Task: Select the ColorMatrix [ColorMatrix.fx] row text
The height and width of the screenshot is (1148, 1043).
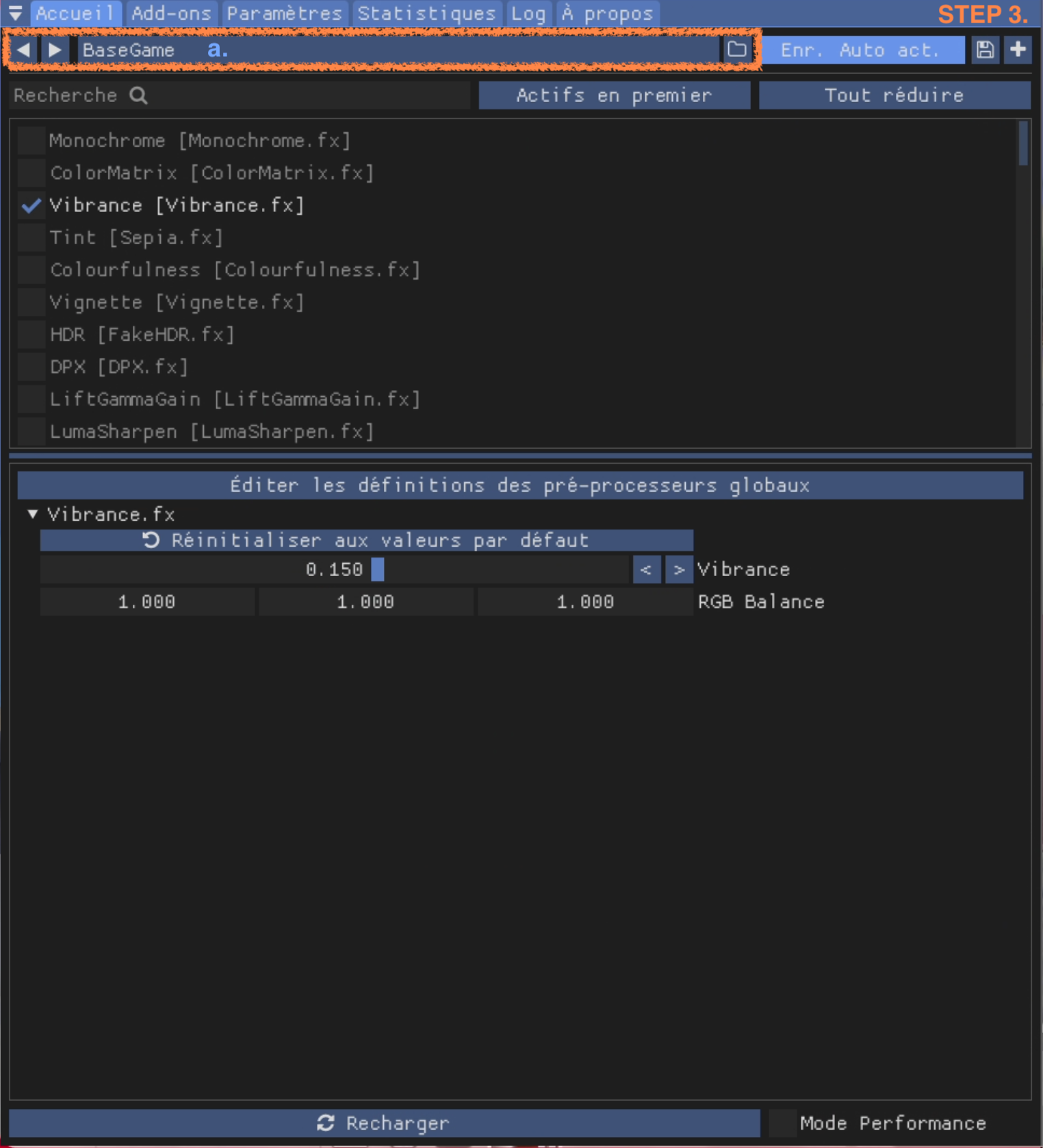Action: [212, 172]
